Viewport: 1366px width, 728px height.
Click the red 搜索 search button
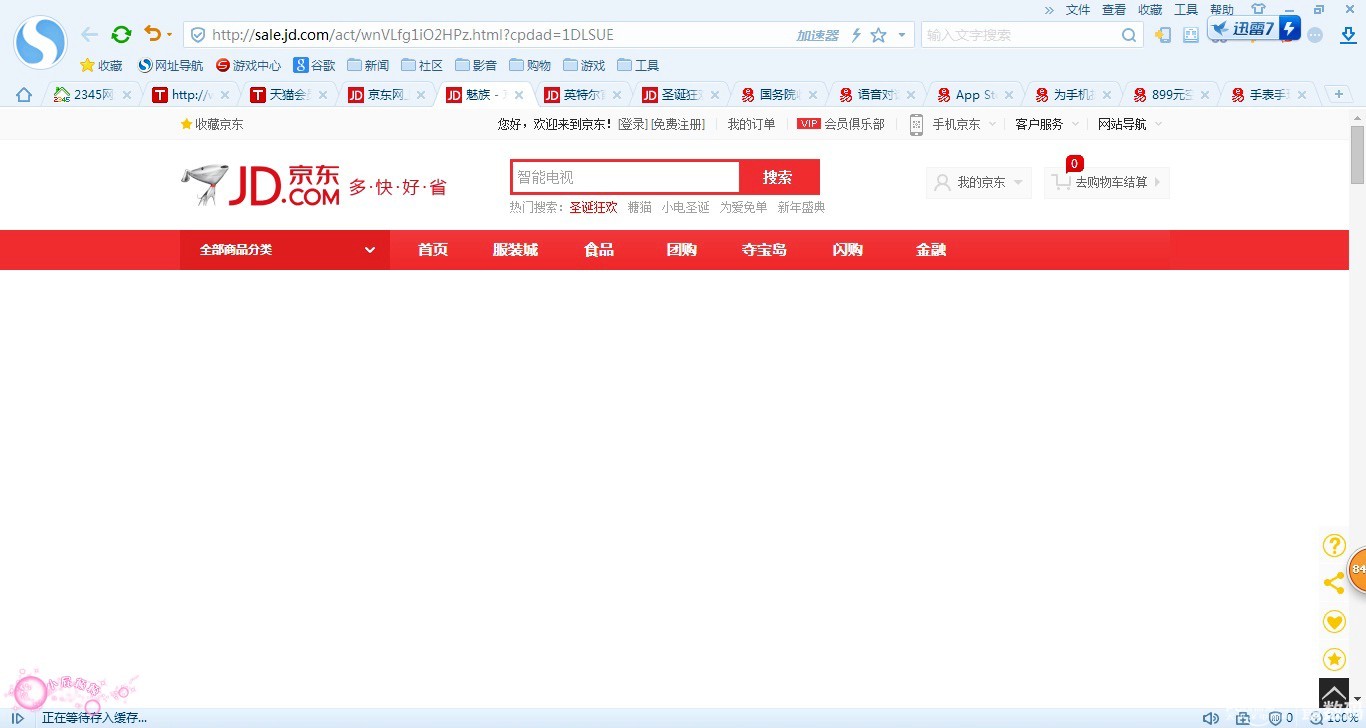click(x=777, y=176)
